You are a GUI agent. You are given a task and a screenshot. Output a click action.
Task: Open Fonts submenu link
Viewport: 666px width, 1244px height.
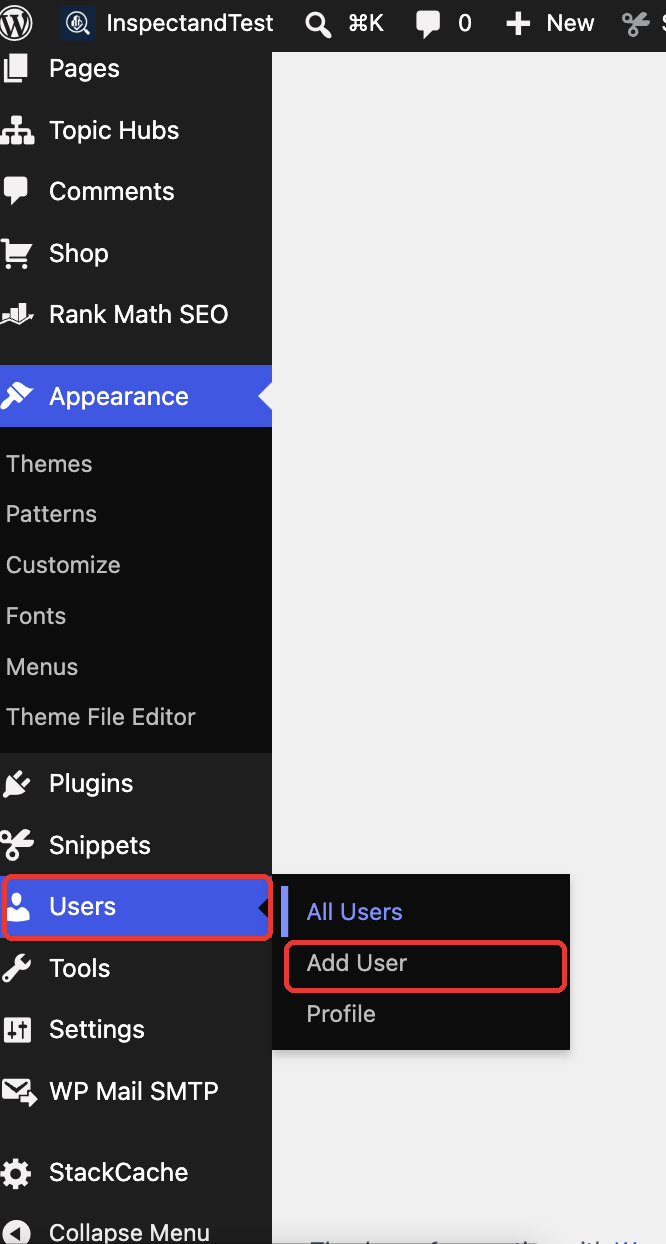[x=36, y=616]
